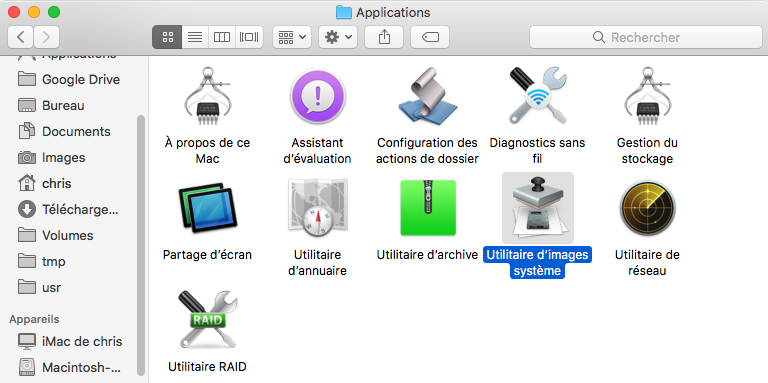Select the Assistant d'évaluation icon
The width and height of the screenshot is (768, 383).
tap(317, 96)
